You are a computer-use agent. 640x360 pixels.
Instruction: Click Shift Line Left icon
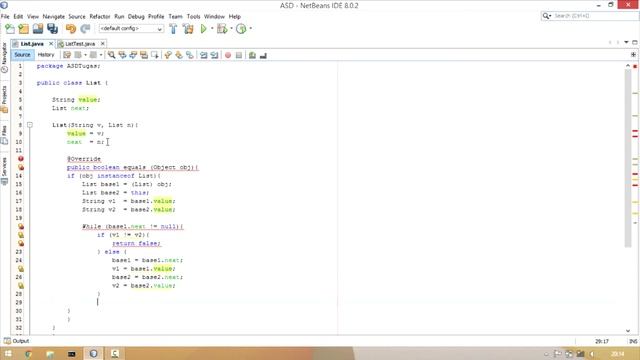tap(203, 55)
